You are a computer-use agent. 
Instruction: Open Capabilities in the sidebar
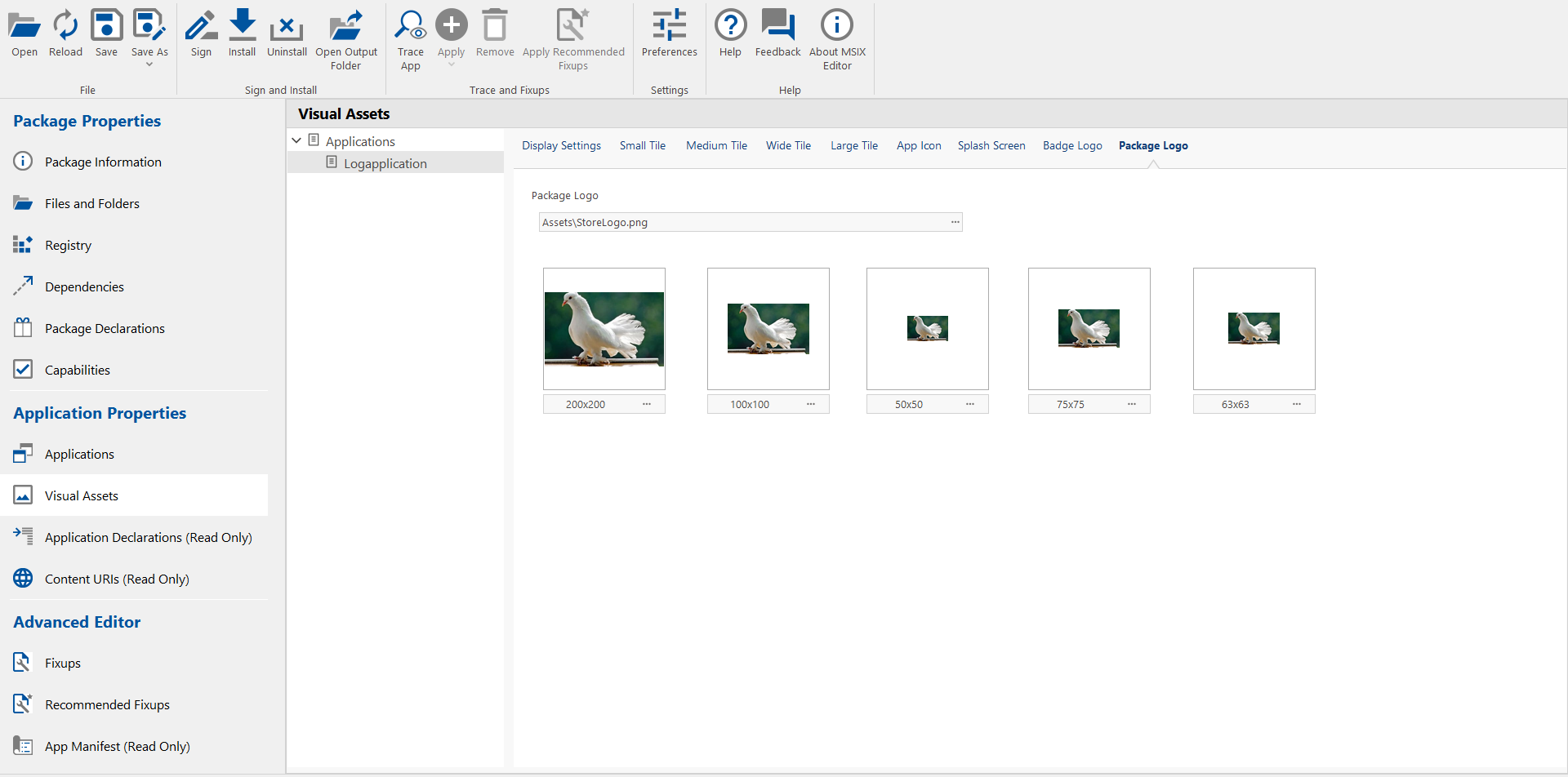tap(78, 370)
